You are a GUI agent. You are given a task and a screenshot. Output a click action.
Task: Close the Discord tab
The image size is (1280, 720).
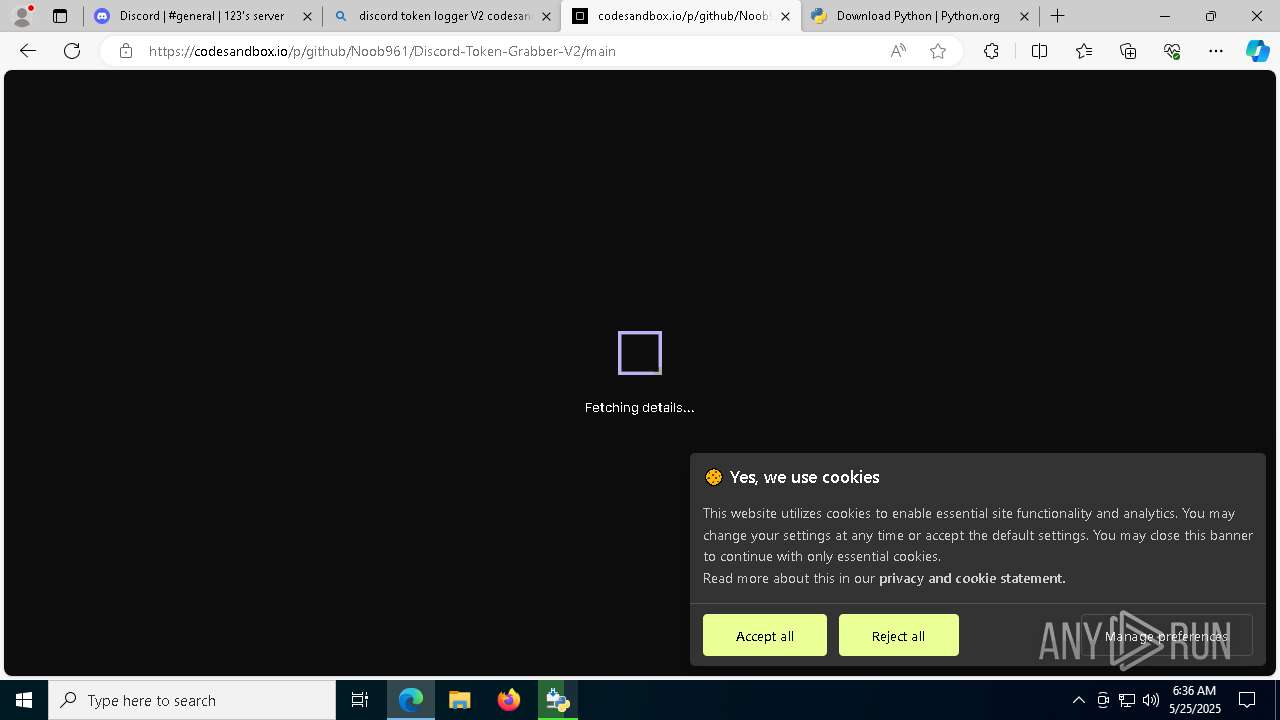pos(307,16)
